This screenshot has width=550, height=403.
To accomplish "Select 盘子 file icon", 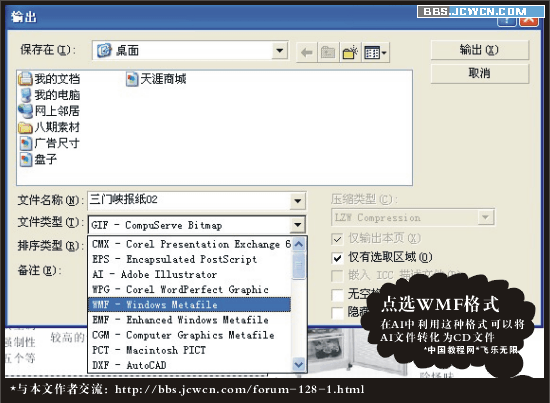I will [26, 159].
